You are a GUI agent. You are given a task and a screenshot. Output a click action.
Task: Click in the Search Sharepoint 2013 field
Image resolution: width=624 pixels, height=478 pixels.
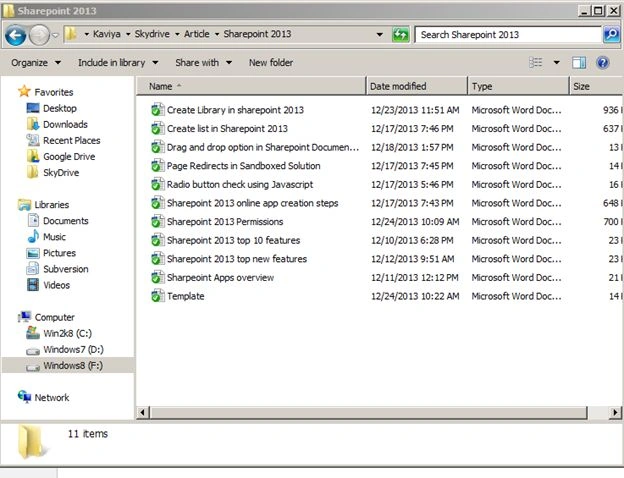click(508, 35)
